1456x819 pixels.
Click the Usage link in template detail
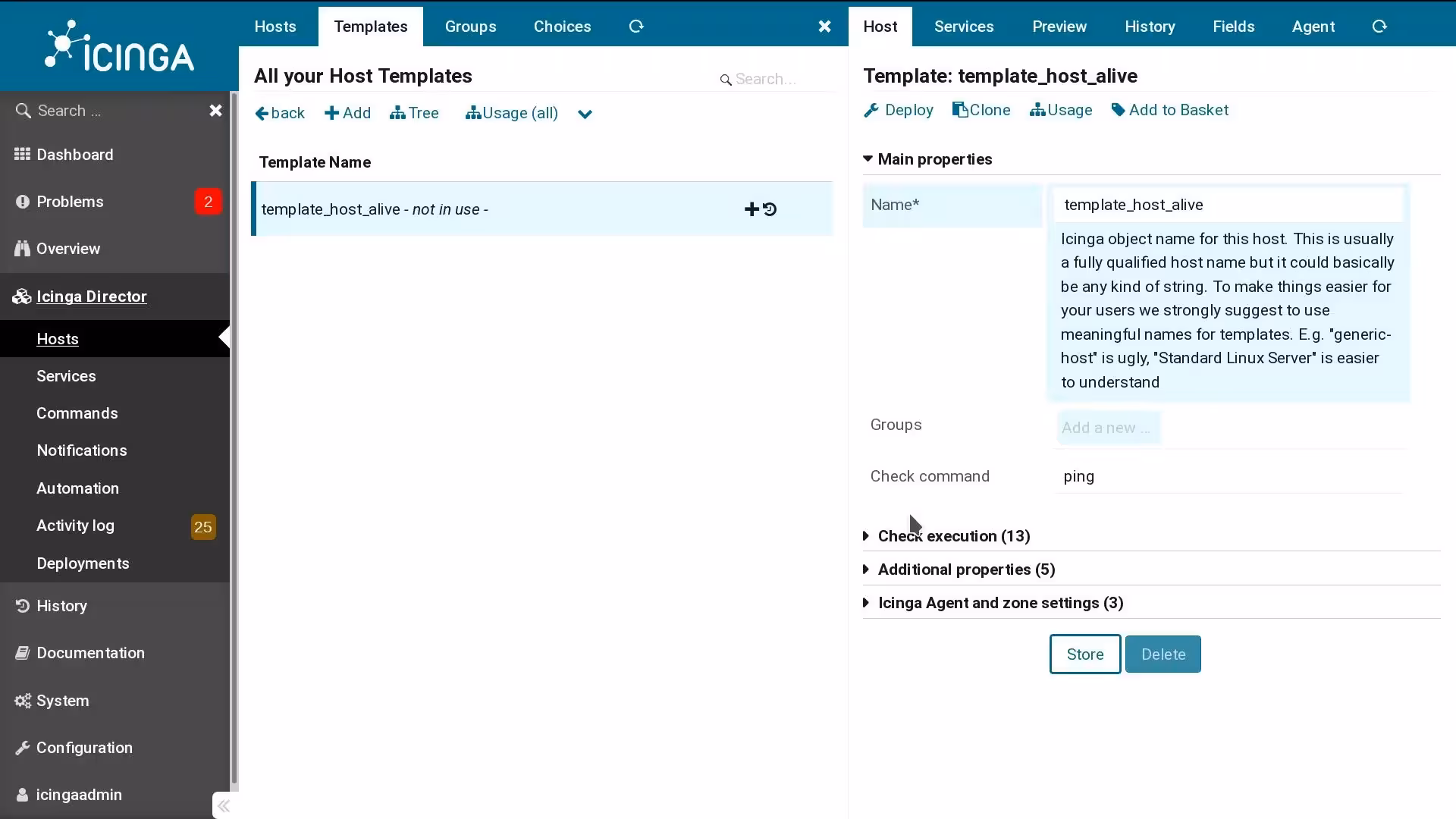click(x=1061, y=111)
